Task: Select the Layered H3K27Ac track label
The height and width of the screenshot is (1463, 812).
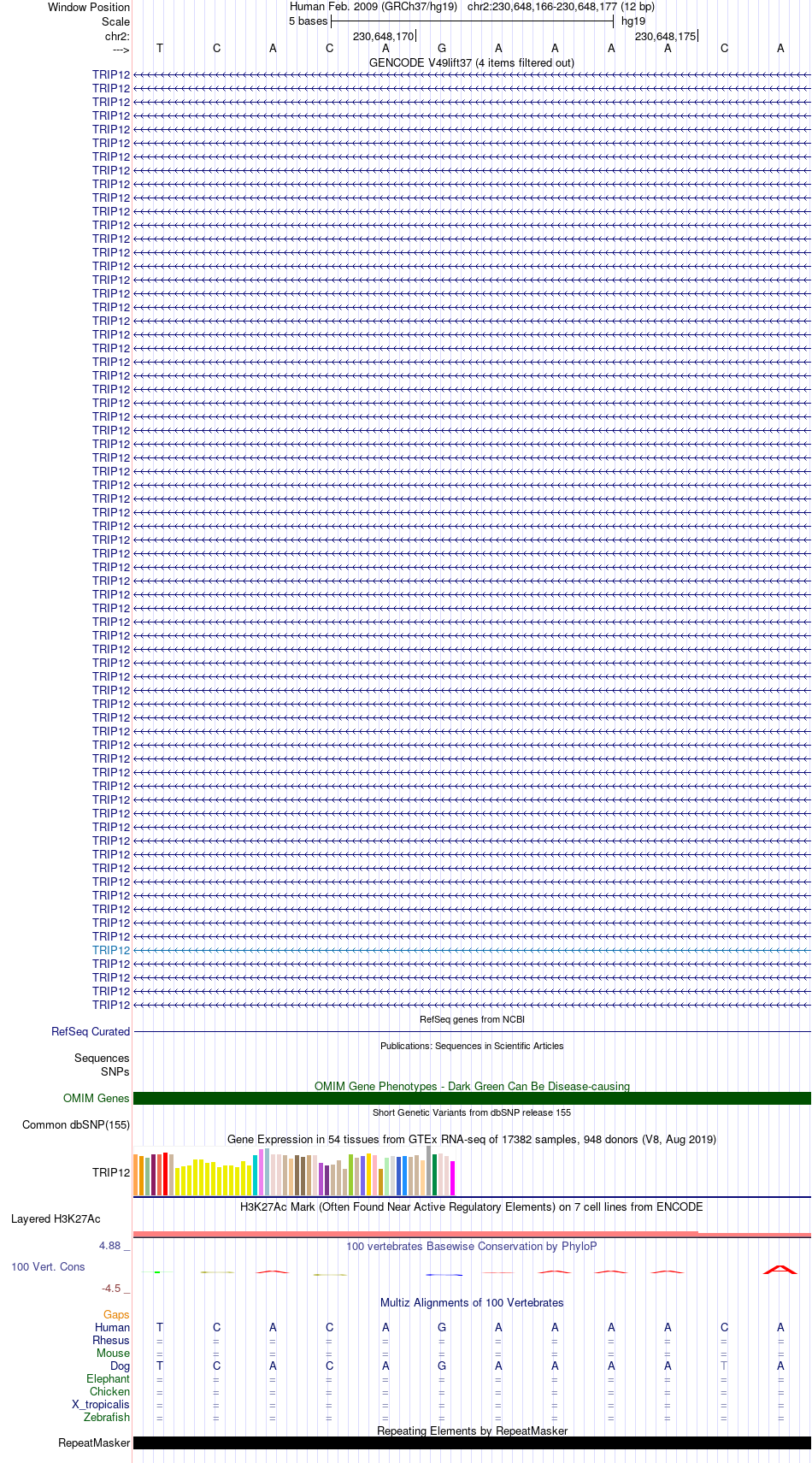Action: tap(56, 1219)
